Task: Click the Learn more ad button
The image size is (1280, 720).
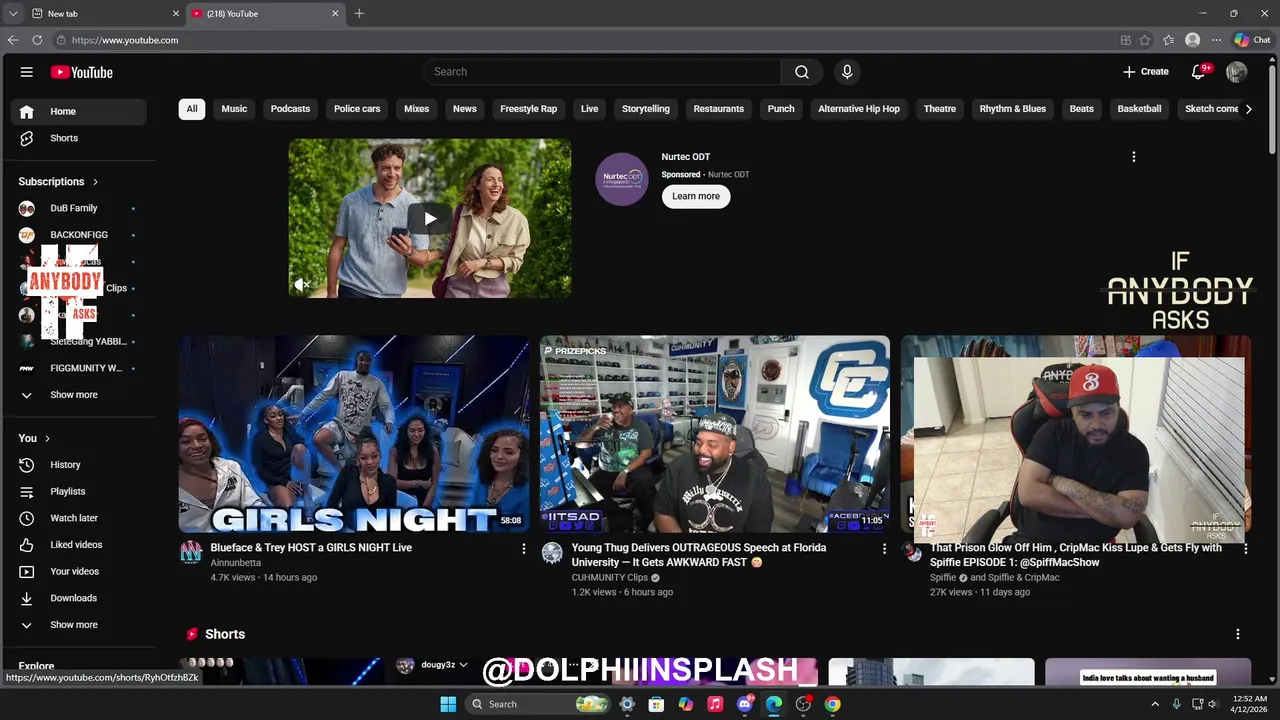Action: point(696,196)
